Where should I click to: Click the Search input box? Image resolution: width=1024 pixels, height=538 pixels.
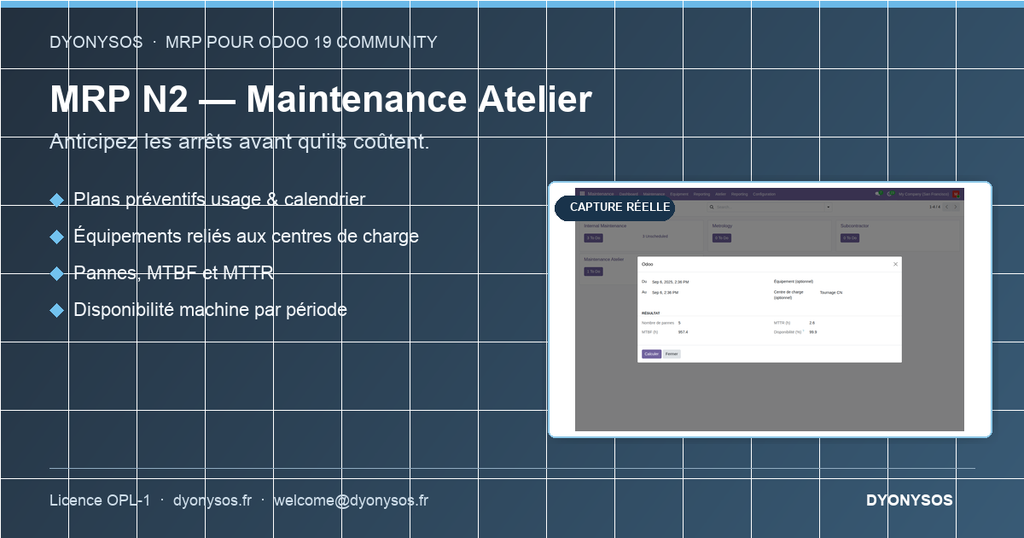pyautogui.click(x=771, y=207)
